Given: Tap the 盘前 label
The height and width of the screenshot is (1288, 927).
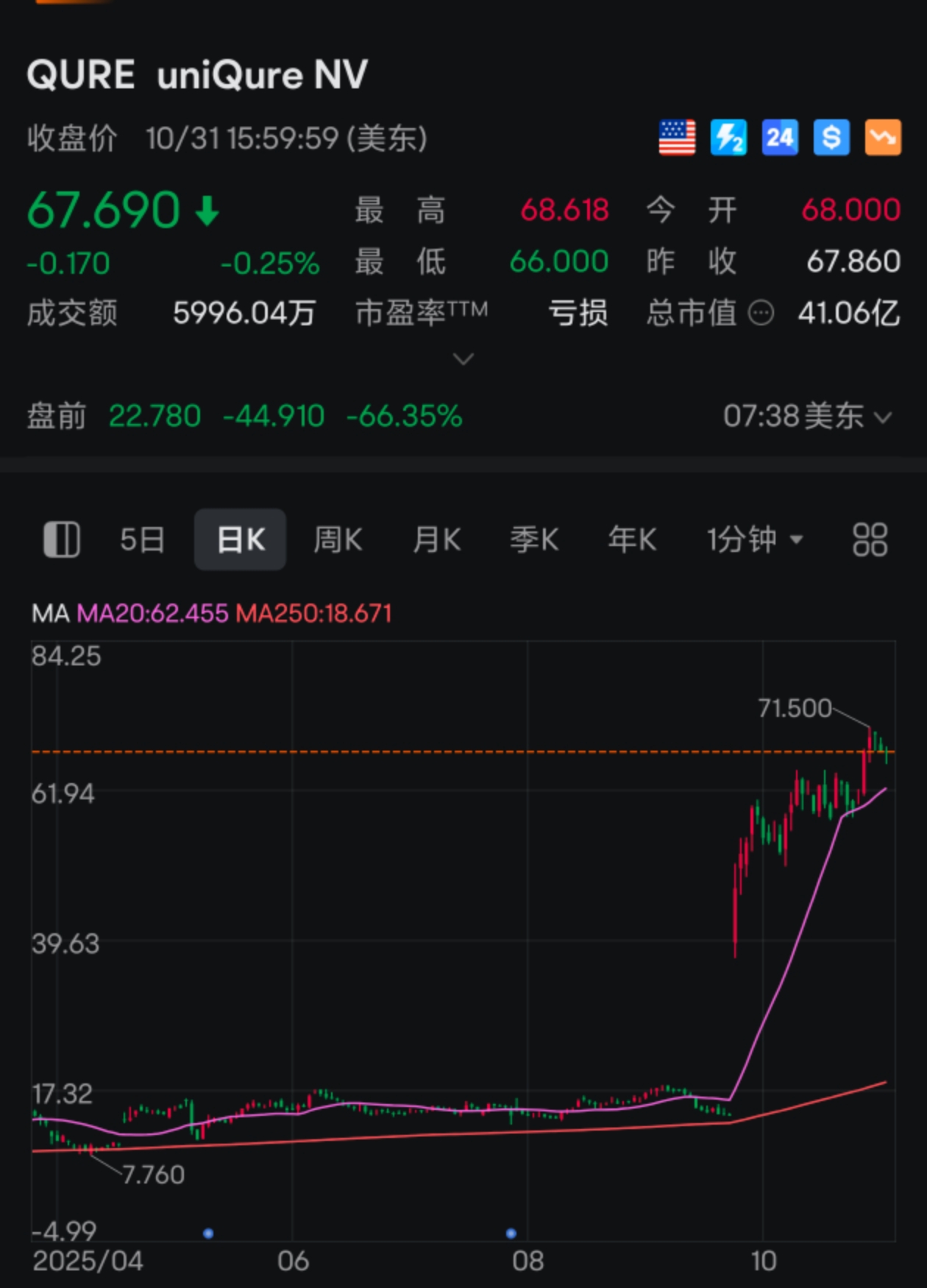Looking at the screenshot, I should 57,417.
